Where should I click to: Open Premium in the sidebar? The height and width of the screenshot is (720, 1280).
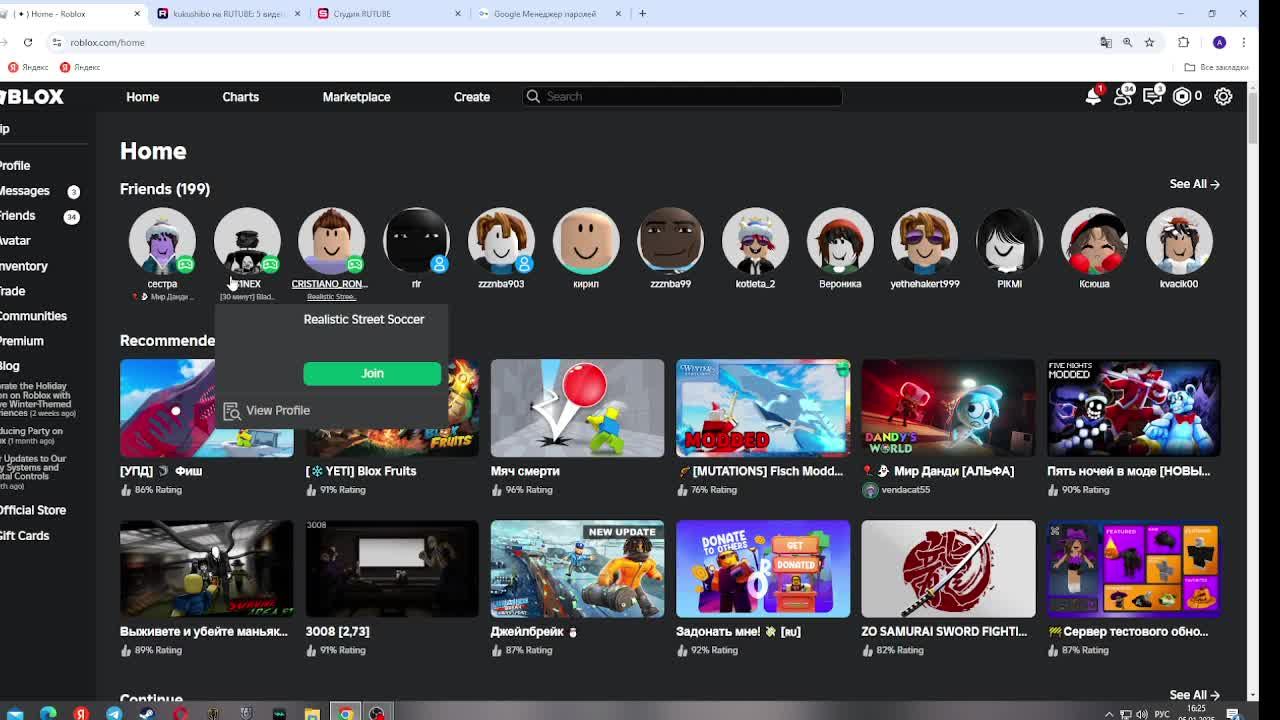coord(21,341)
